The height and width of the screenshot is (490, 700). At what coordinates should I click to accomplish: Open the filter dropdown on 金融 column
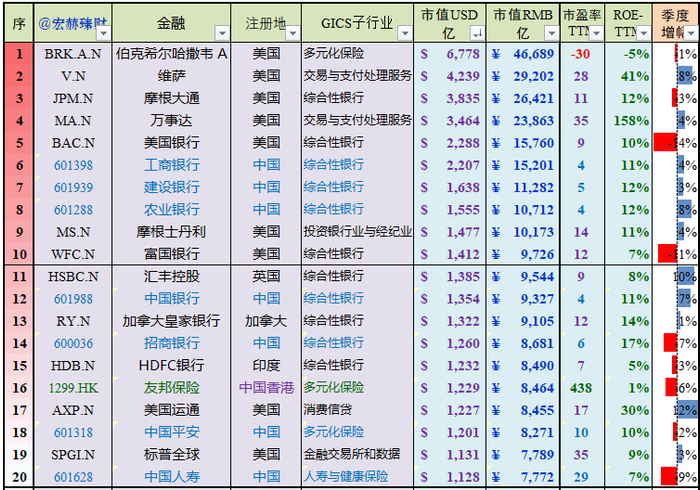point(222,33)
